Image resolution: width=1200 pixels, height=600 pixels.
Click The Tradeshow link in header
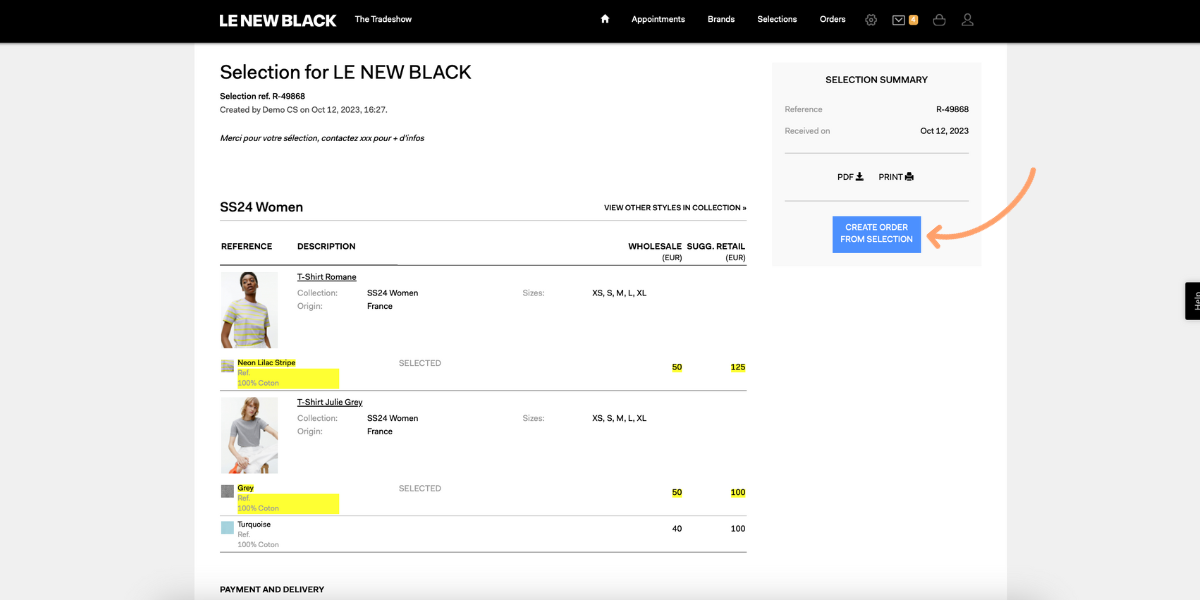[383, 19]
